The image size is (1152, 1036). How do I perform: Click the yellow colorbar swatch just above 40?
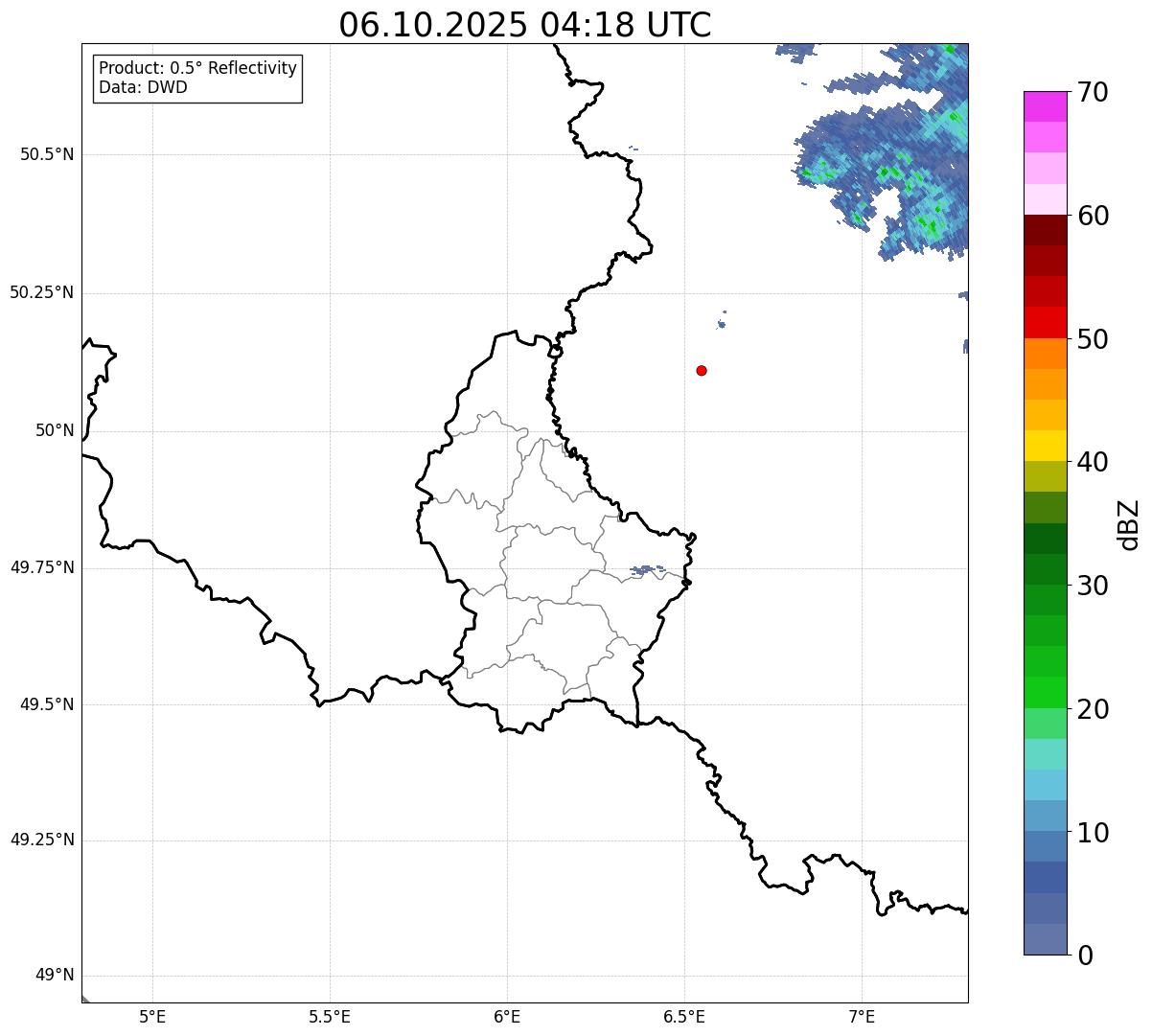pyautogui.click(x=1046, y=446)
